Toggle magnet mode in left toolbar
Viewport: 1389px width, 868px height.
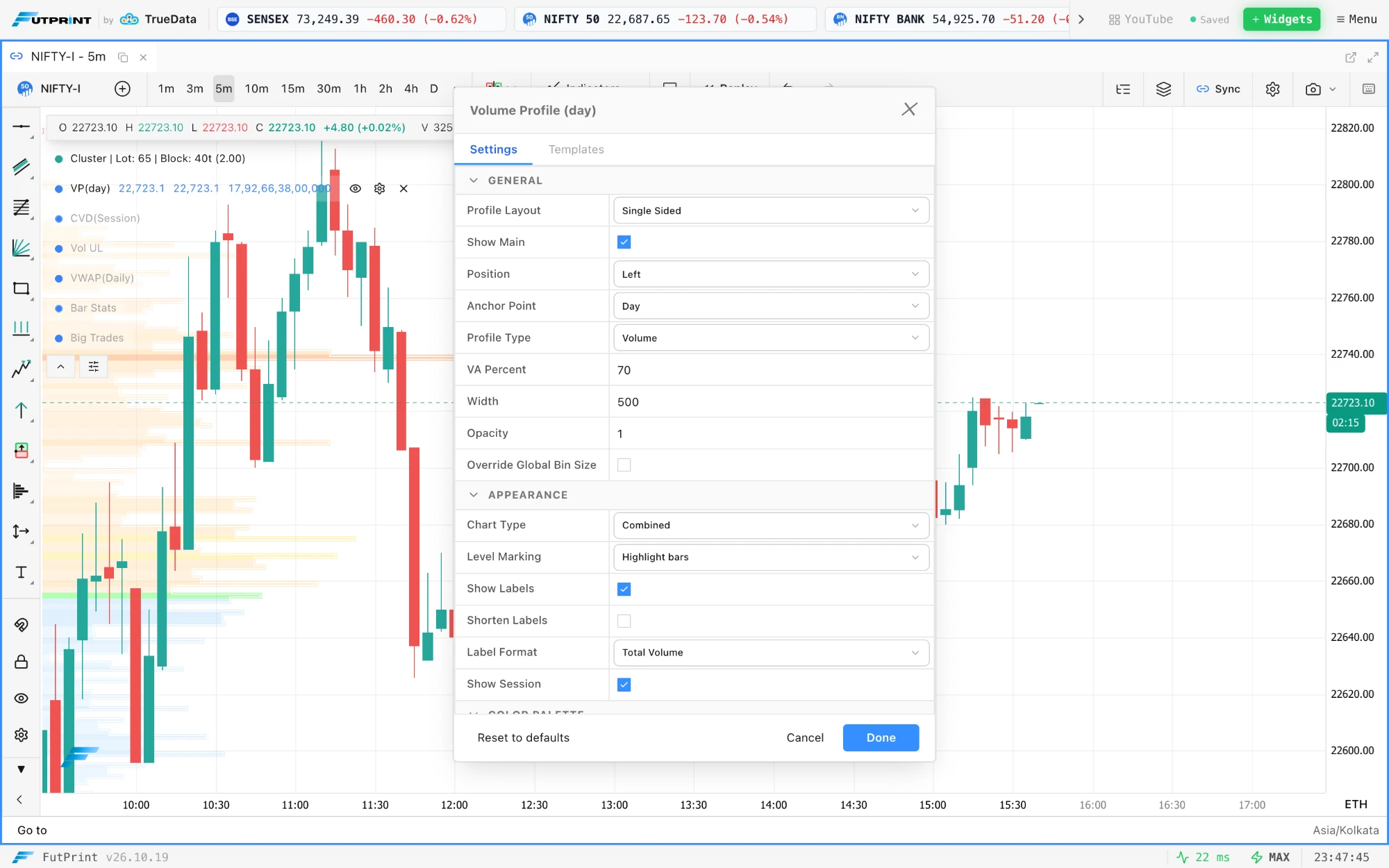22,625
